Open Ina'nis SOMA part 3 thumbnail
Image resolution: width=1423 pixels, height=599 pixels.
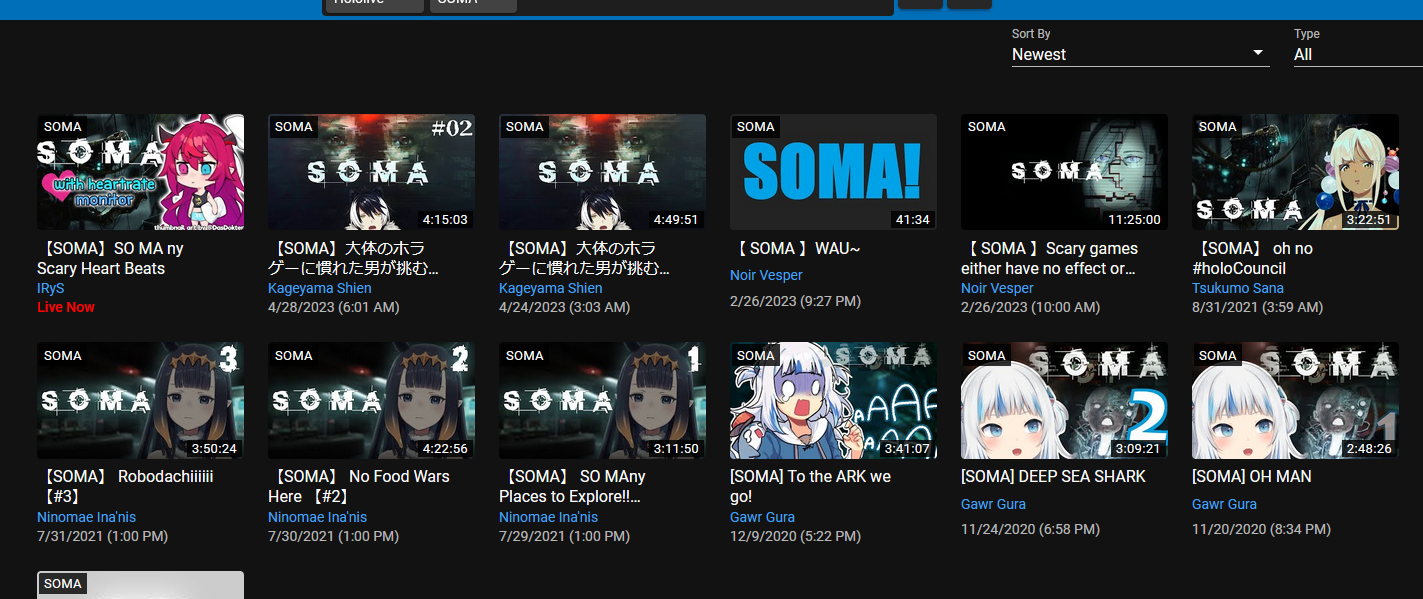coord(140,400)
